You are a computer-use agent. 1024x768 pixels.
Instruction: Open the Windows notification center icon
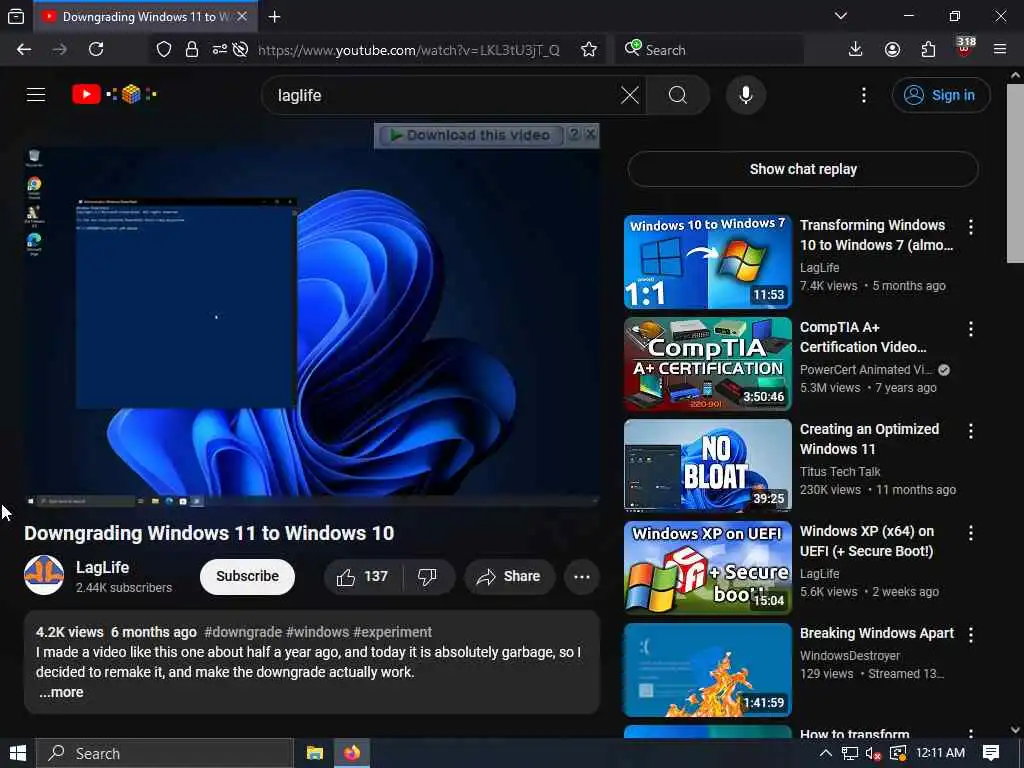coord(991,754)
